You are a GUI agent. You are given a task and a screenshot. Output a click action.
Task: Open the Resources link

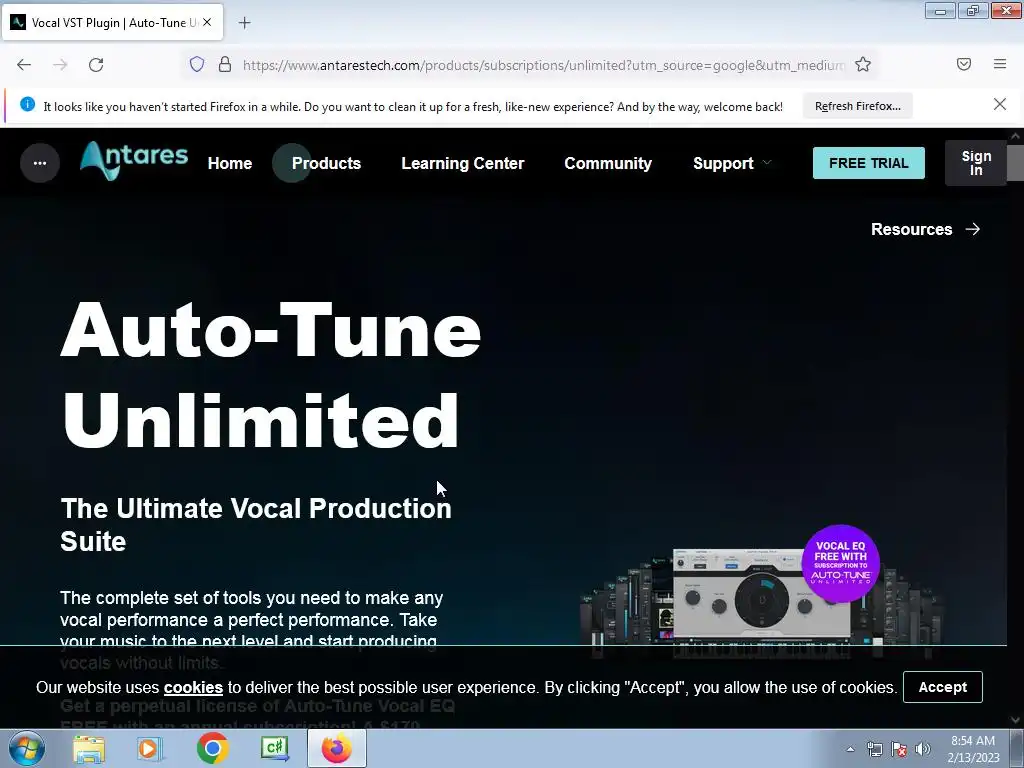click(911, 229)
